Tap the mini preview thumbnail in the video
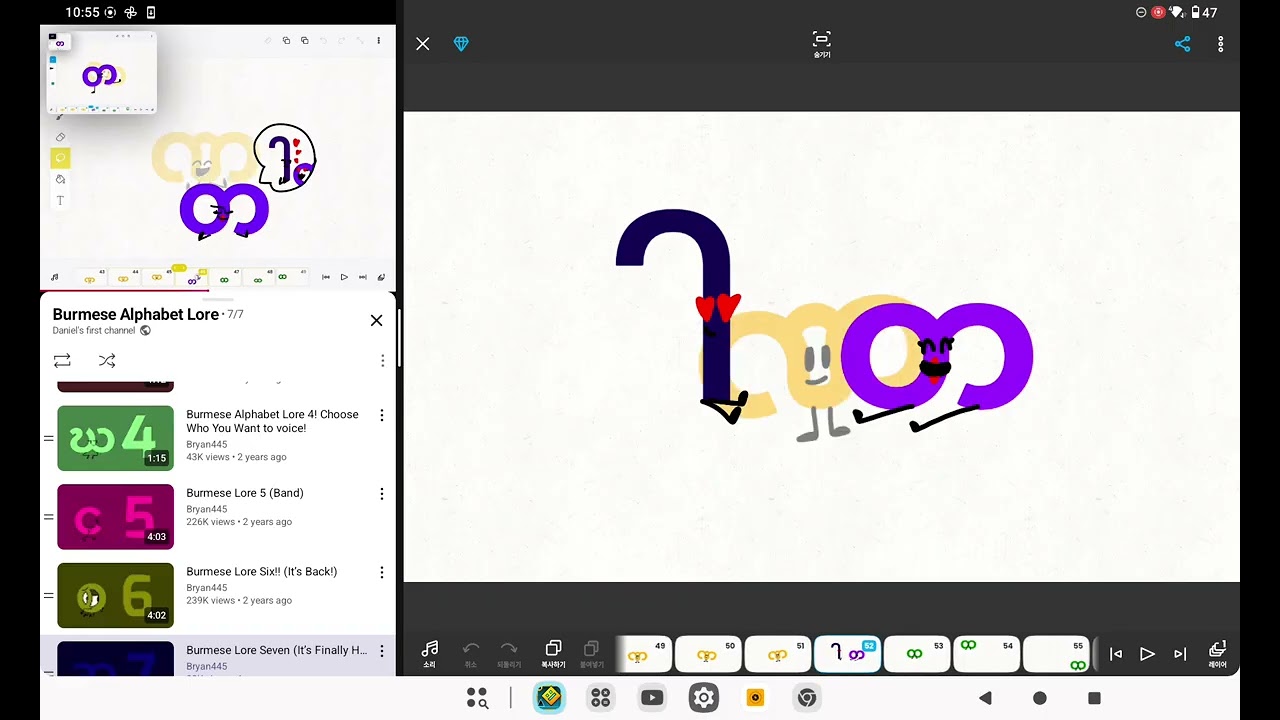The height and width of the screenshot is (720, 1280). [101, 73]
